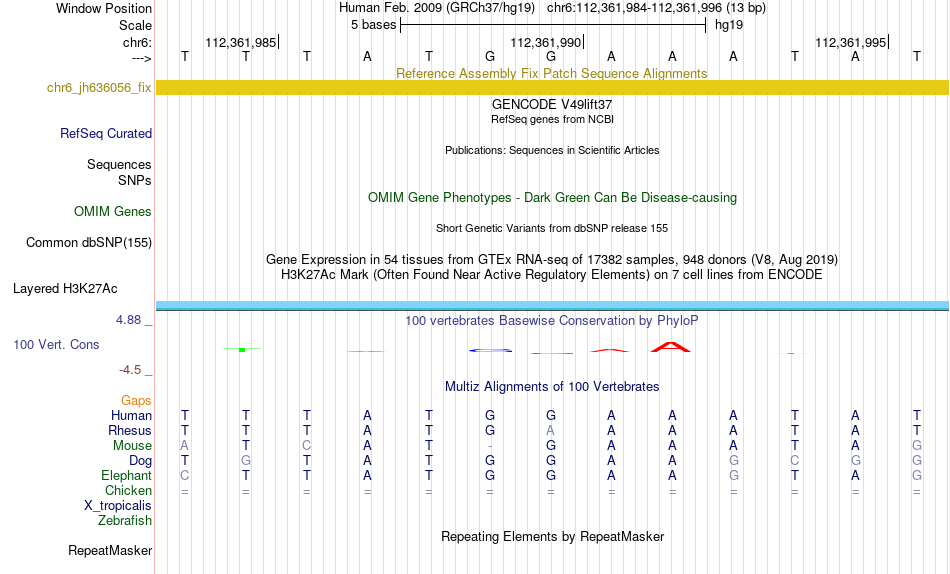
Task: Click the first grey A in Mouse row
Action: (185, 446)
